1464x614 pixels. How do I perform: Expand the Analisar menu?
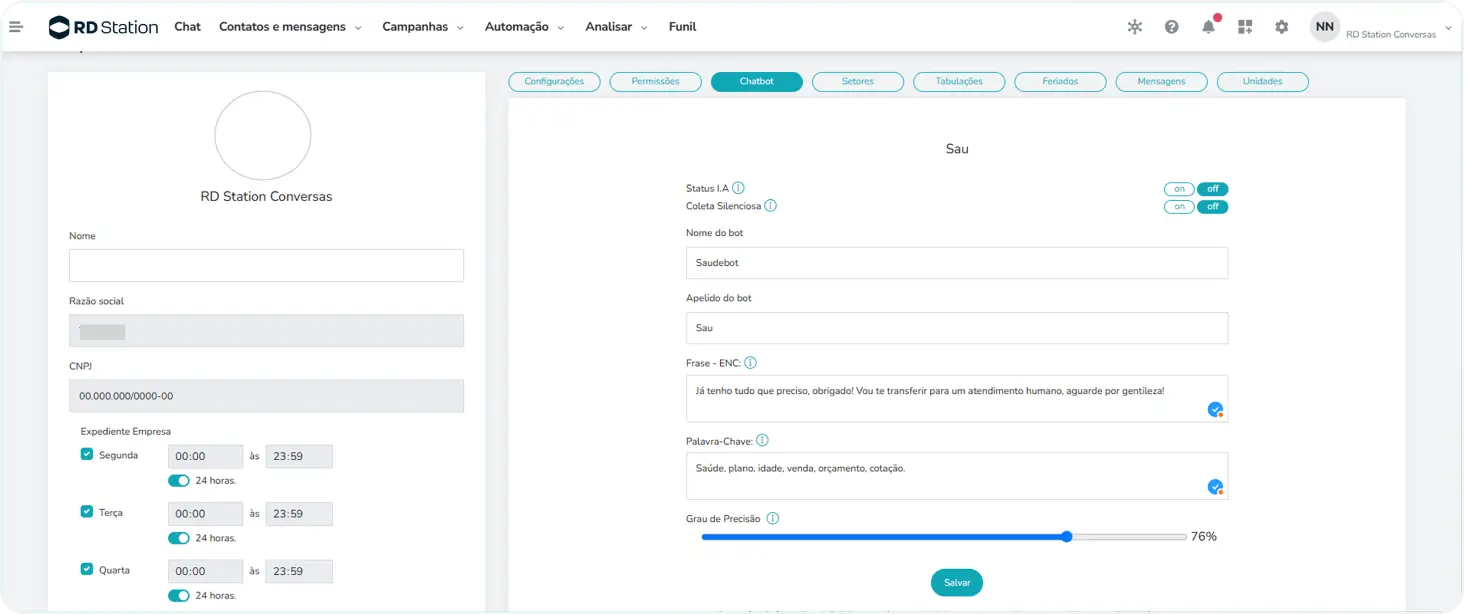point(617,27)
